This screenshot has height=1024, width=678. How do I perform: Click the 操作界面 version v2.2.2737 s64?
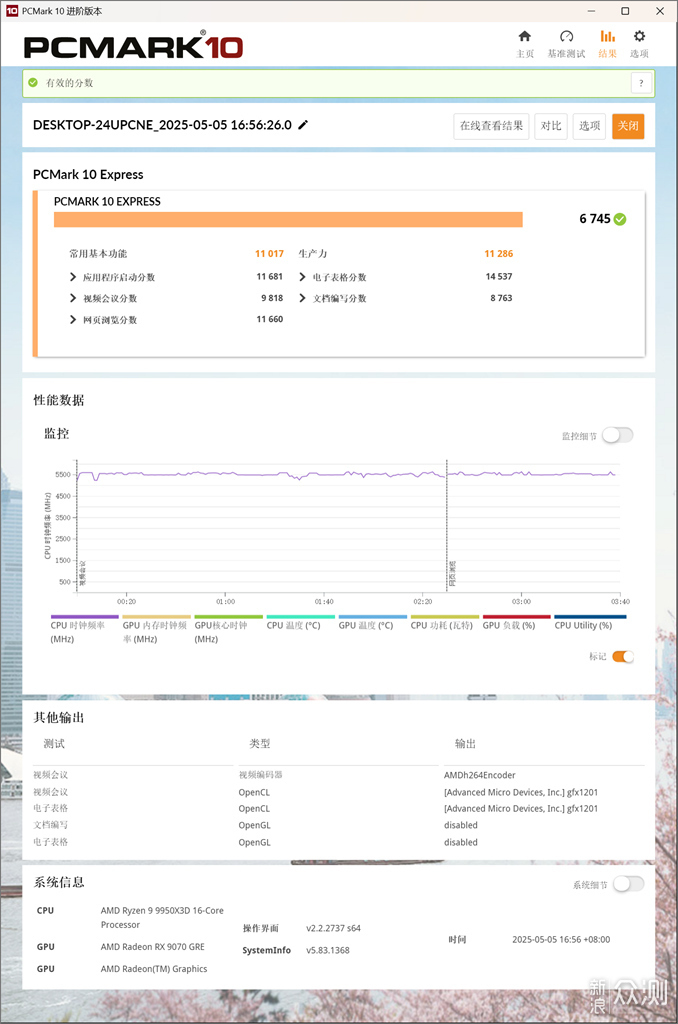point(333,928)
